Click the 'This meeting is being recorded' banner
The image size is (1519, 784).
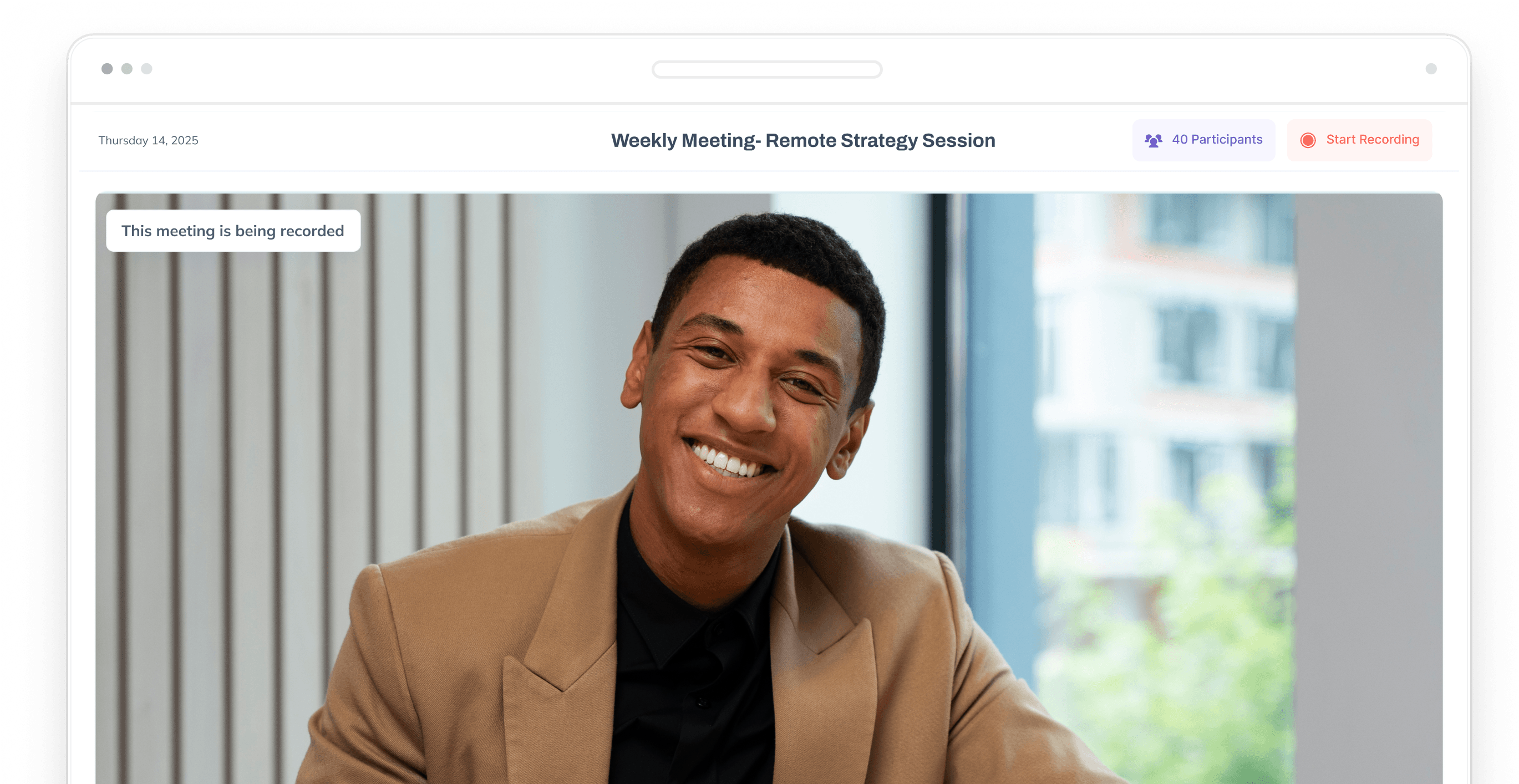[x=233, y=231]
